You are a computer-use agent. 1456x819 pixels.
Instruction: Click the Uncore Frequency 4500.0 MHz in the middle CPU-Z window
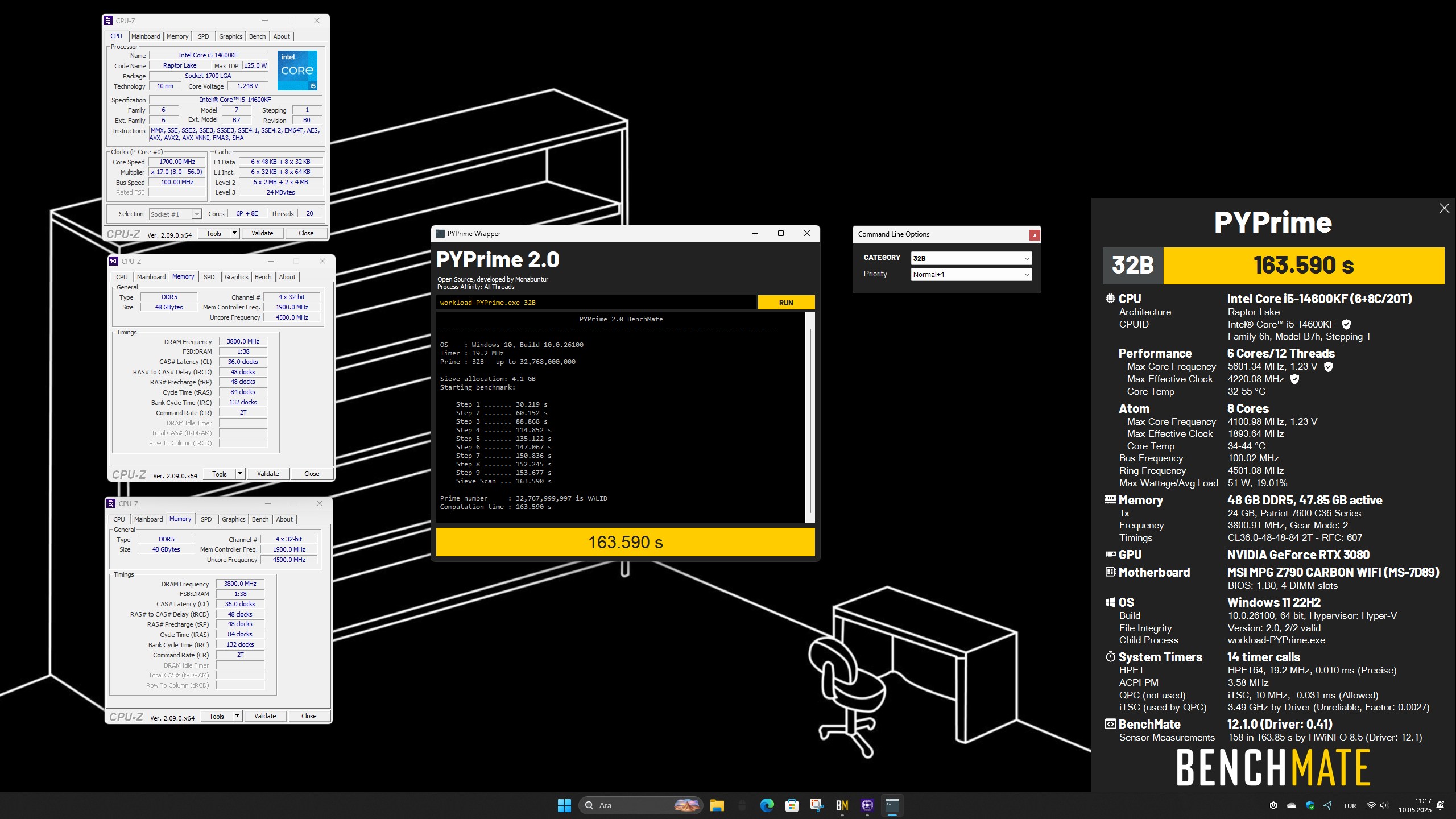click(x=292, y=317)
